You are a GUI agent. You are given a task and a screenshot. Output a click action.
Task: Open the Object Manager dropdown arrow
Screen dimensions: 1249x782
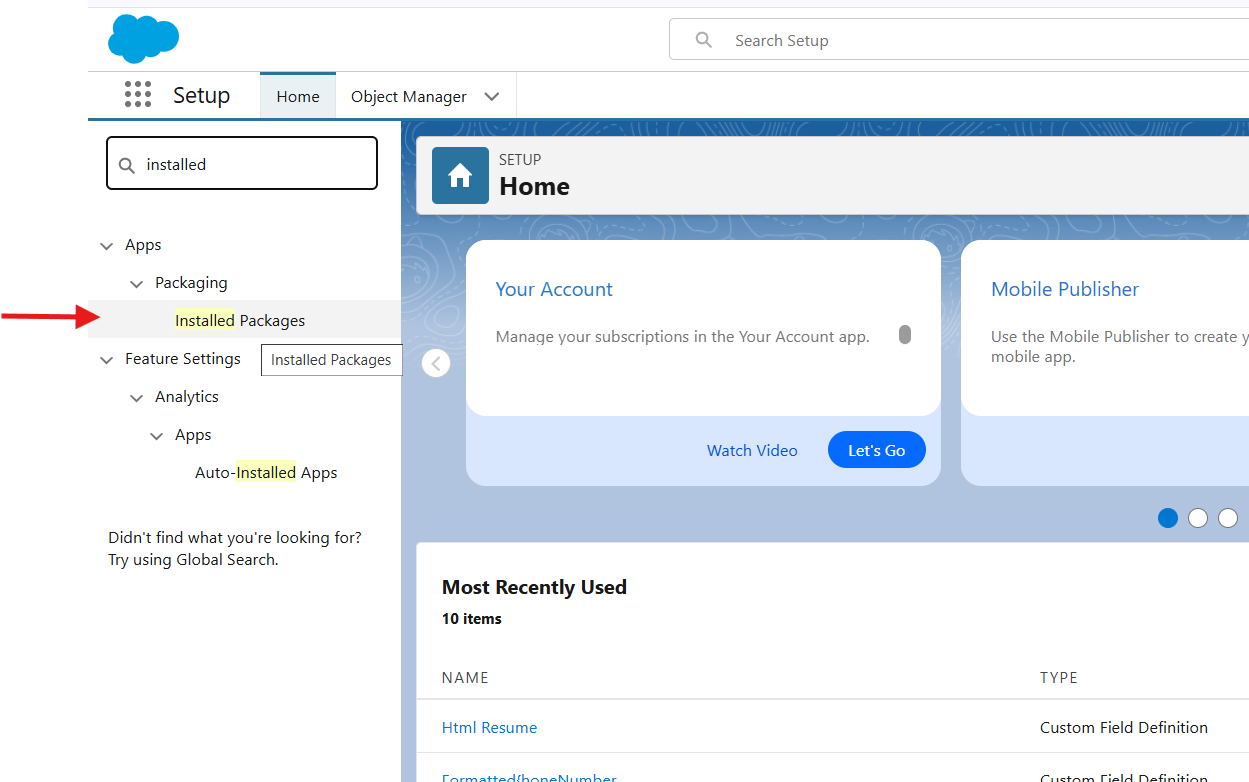pos(491,97)
